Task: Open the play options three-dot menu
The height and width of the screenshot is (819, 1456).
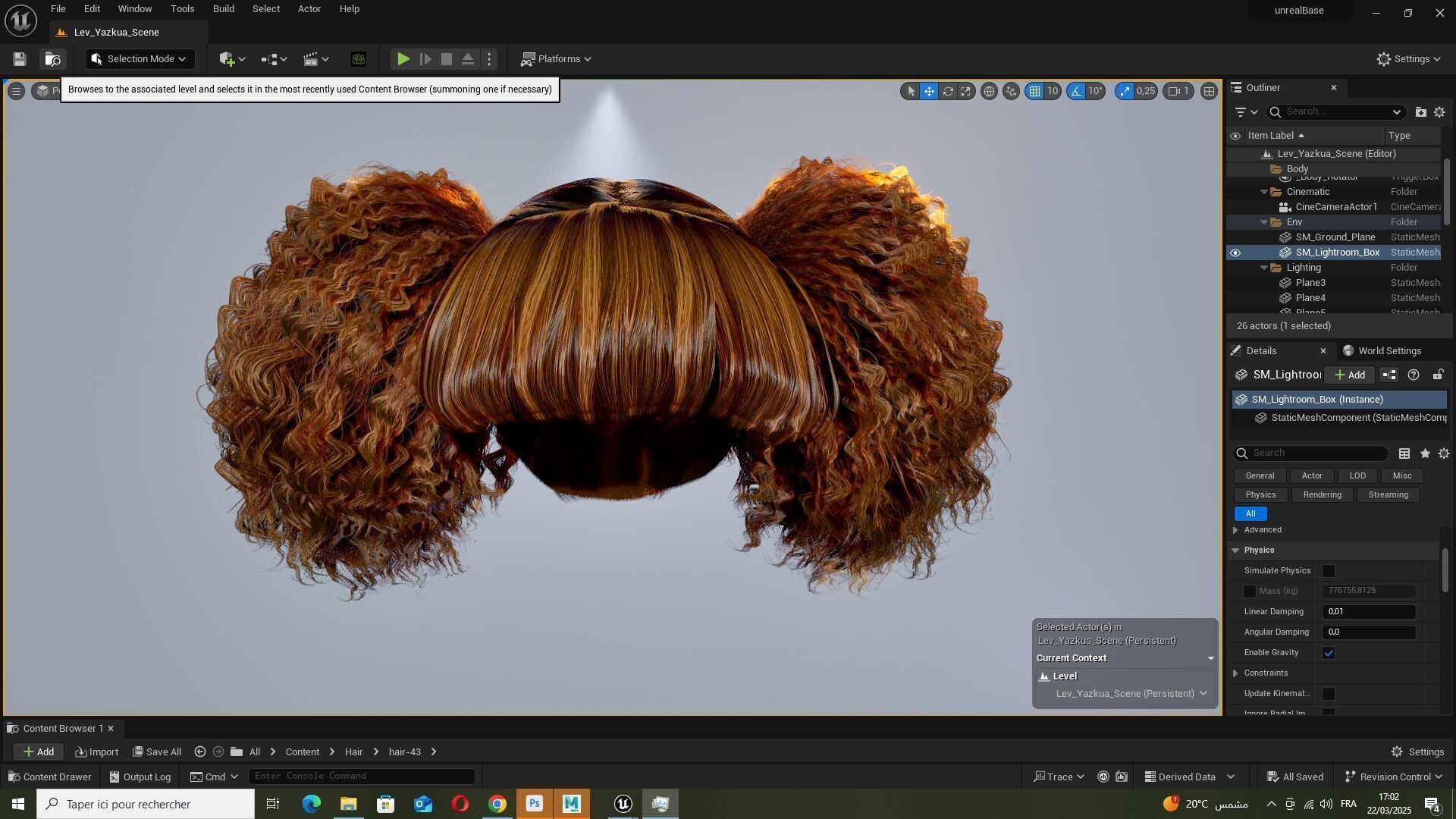Action: [489, 59]
